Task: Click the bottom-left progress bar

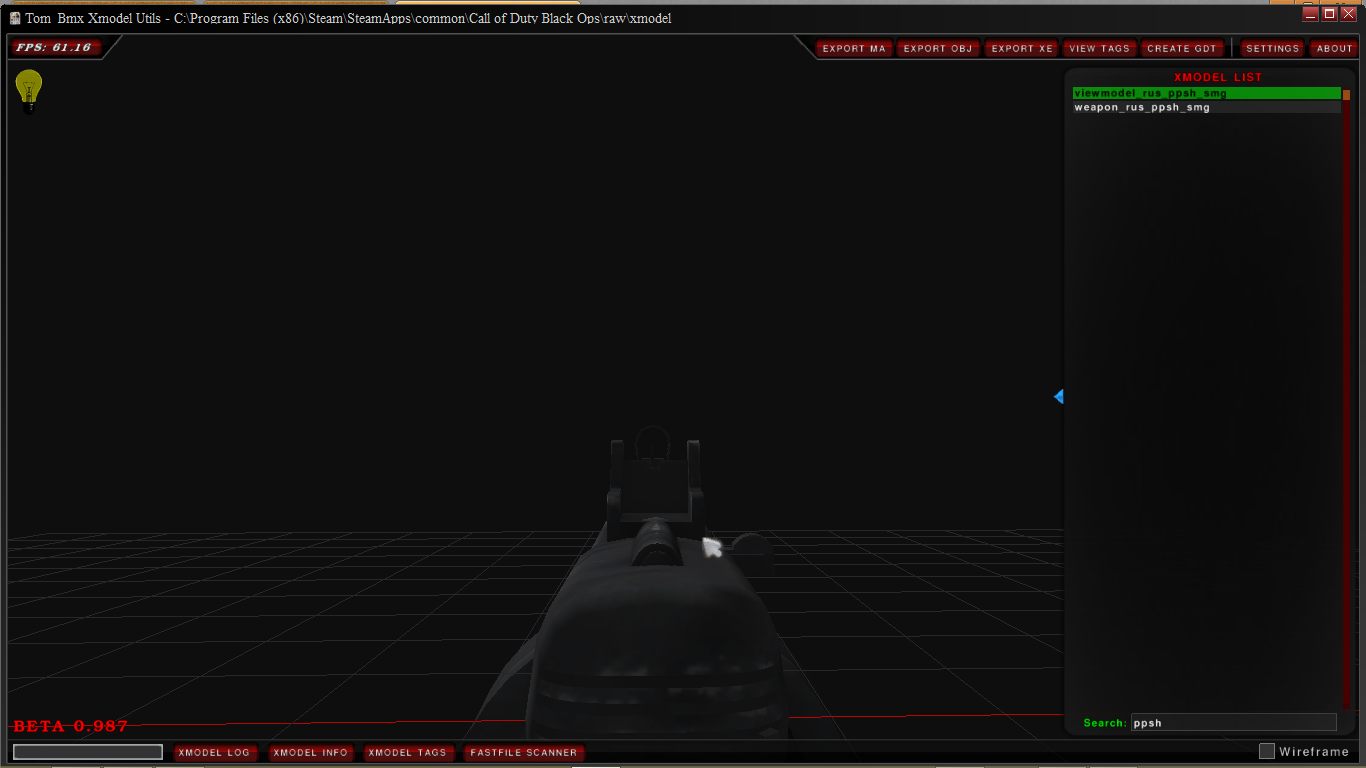Action: [88, 752]
